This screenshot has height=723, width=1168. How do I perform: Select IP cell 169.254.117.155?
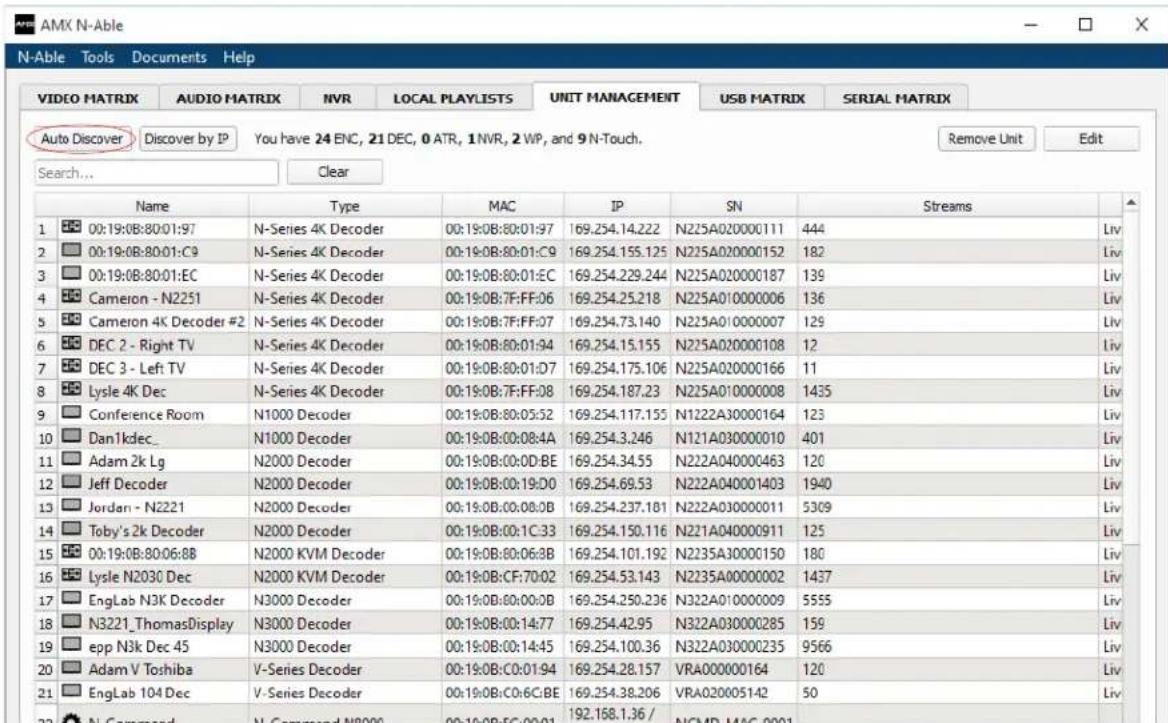618,415
